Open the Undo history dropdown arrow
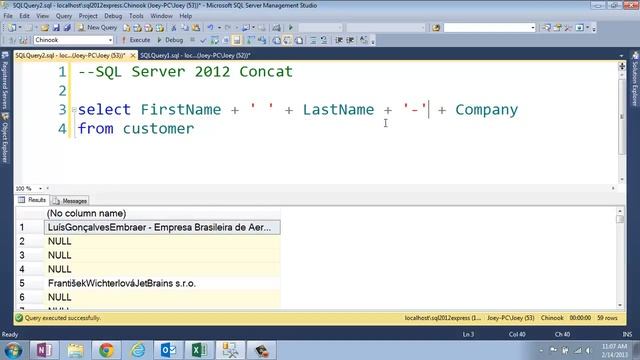This screenshot has width=640, height=360. pos(219,27)
